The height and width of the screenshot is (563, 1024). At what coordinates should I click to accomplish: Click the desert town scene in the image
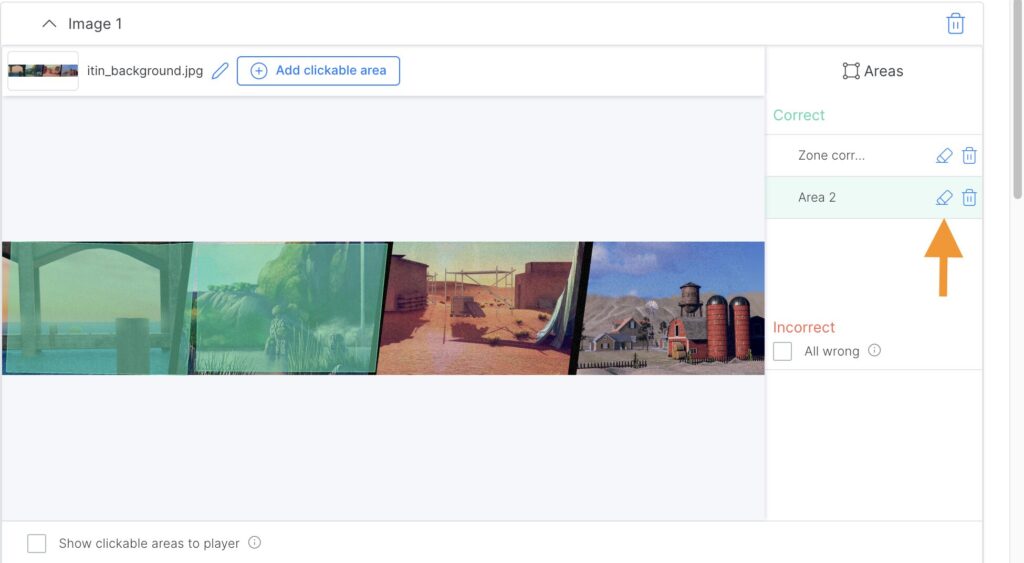pos(480,308)
